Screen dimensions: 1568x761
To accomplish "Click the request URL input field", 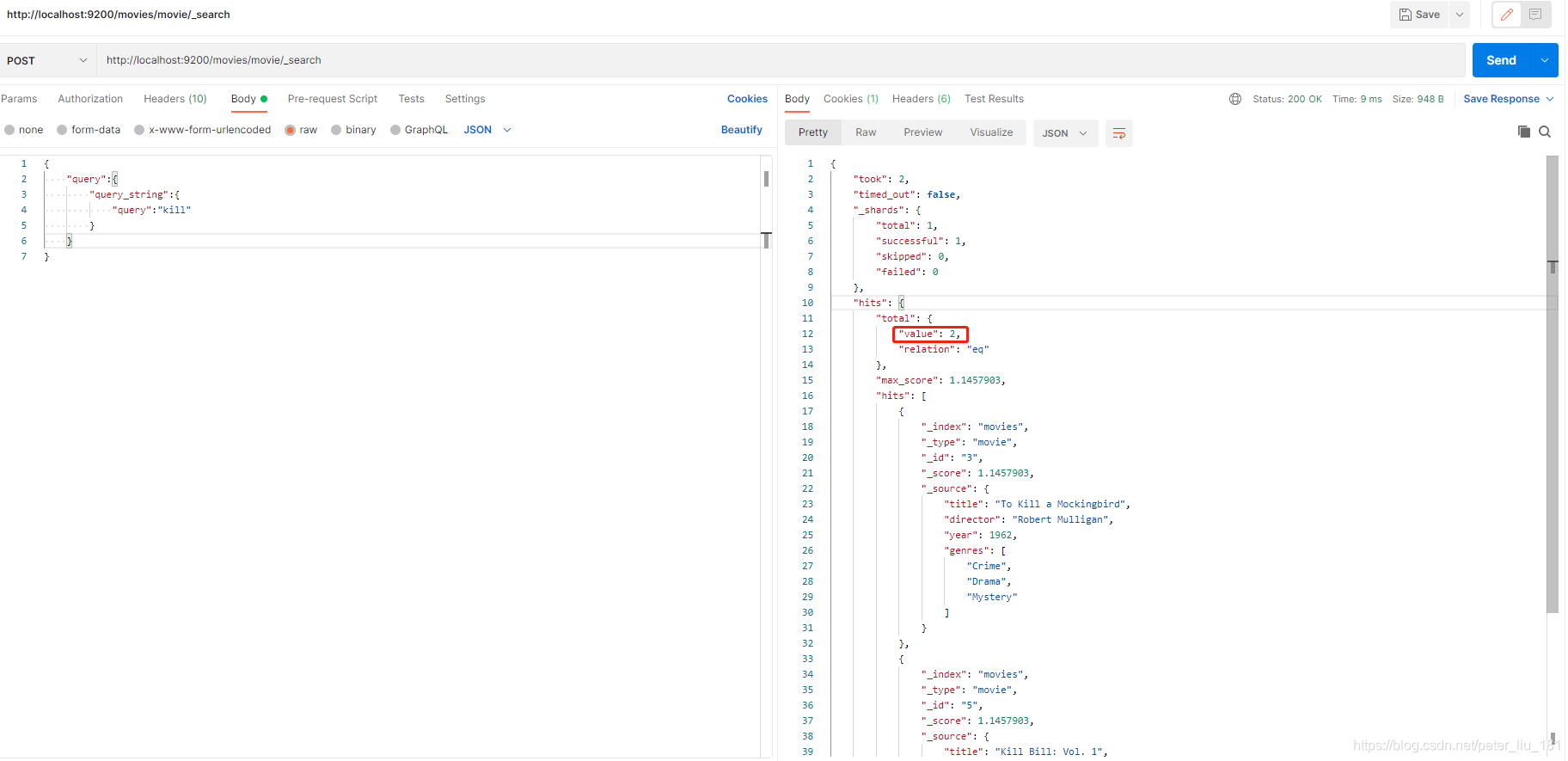I will 781,60.
